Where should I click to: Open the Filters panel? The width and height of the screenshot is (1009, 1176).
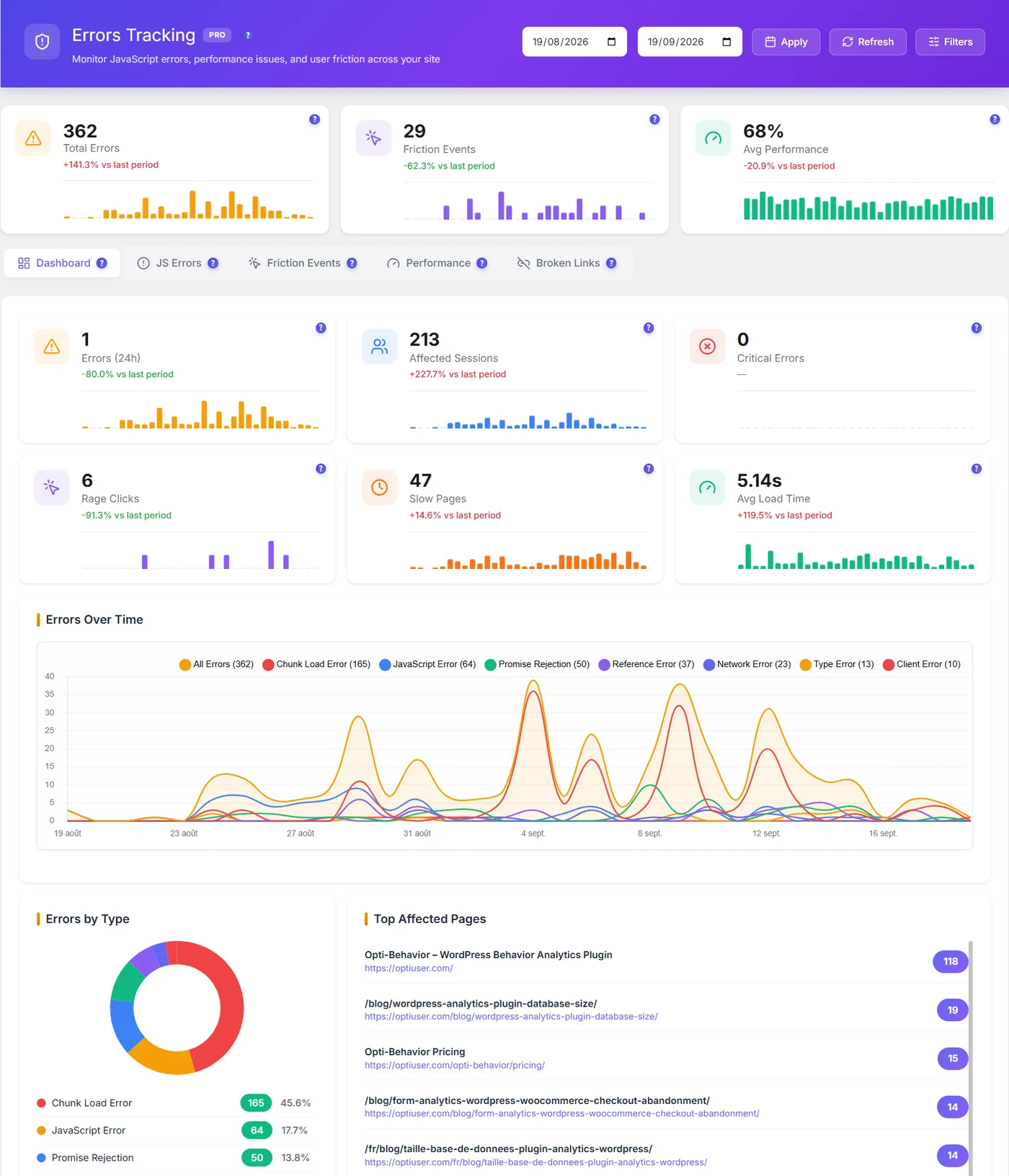[950, 42]
